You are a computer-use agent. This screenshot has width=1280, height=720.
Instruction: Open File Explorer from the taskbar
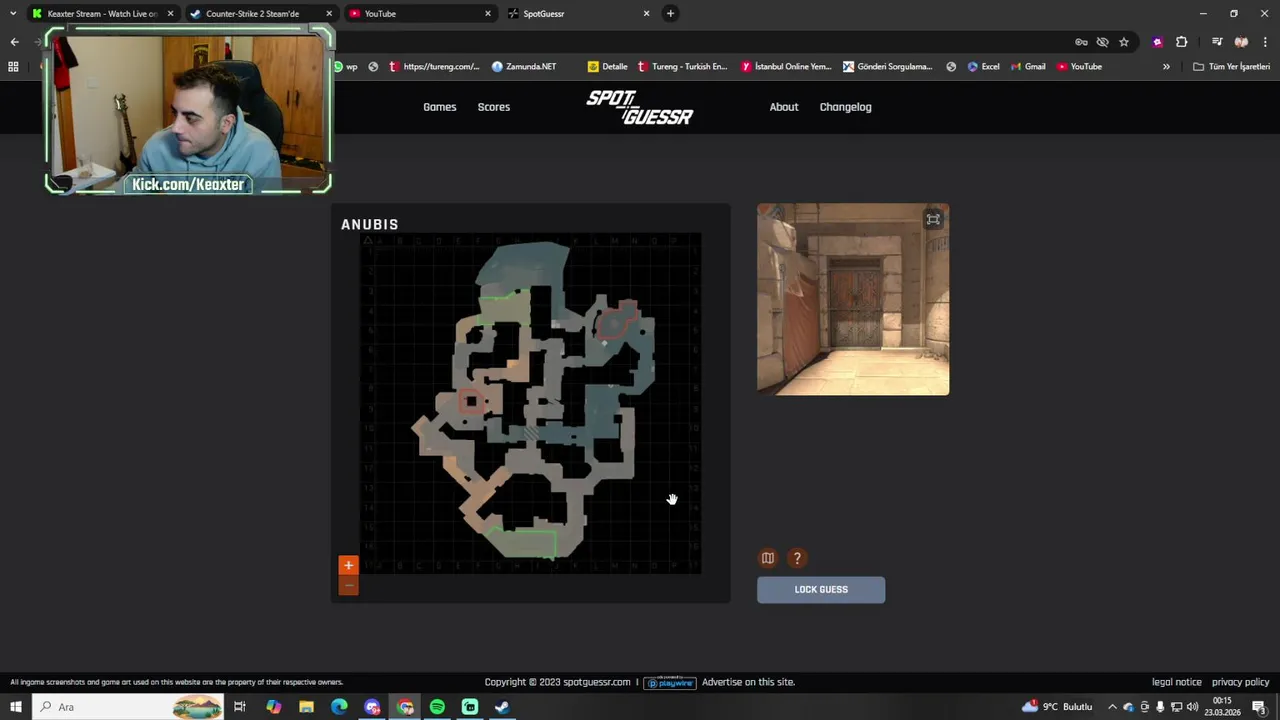point(307,707)
